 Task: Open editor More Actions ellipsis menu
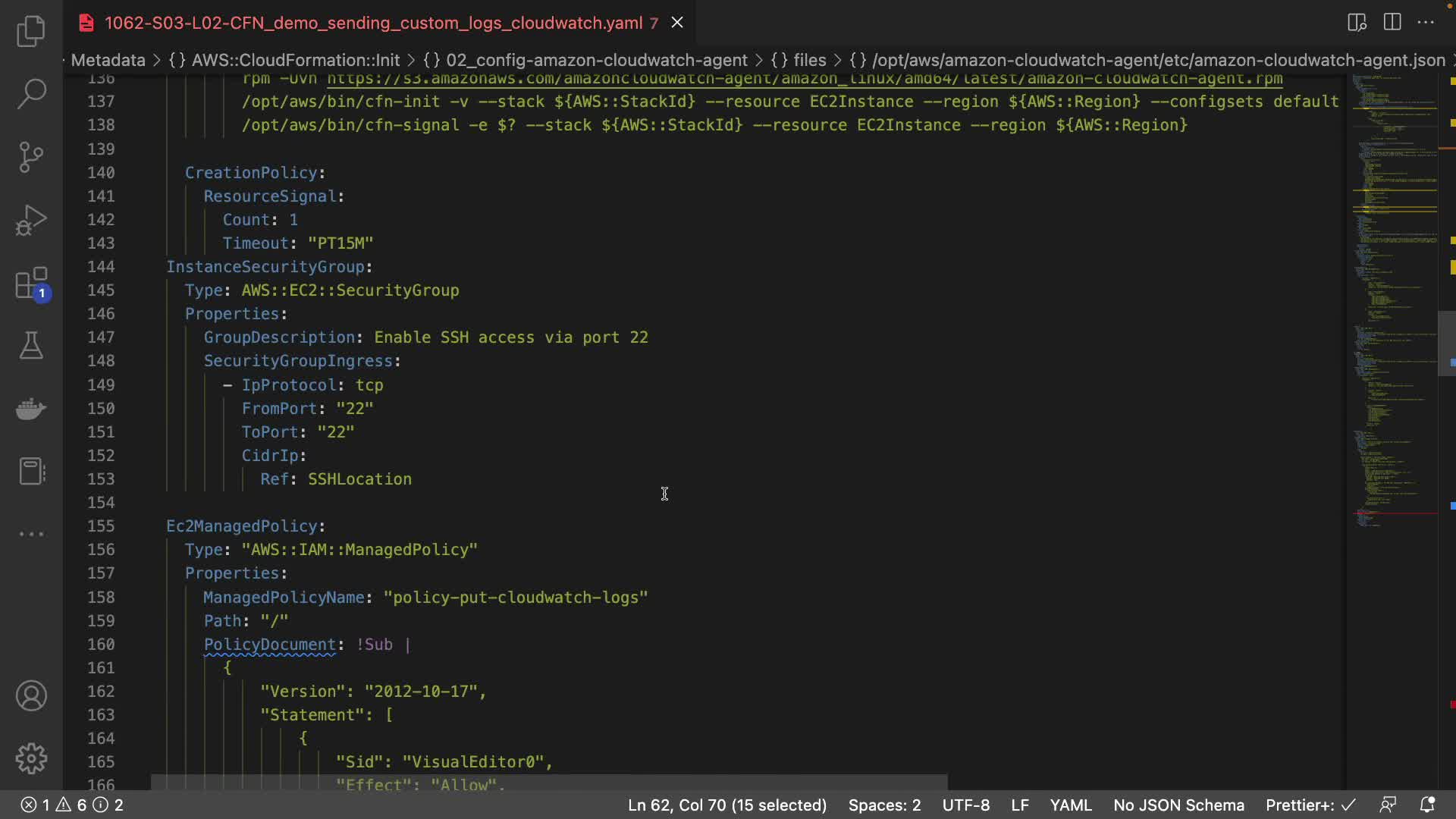click(1426, 23)
